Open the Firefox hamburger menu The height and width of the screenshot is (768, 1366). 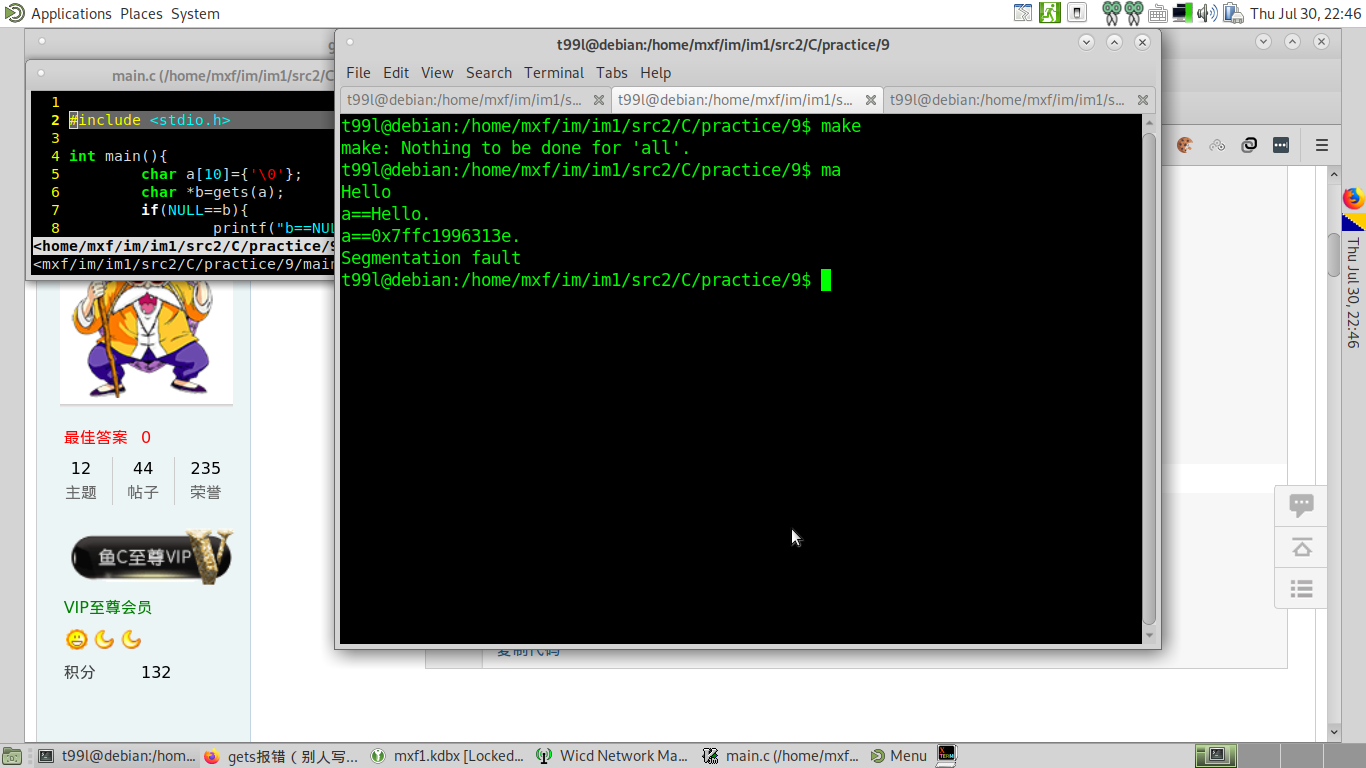(x=1322, y=145)
